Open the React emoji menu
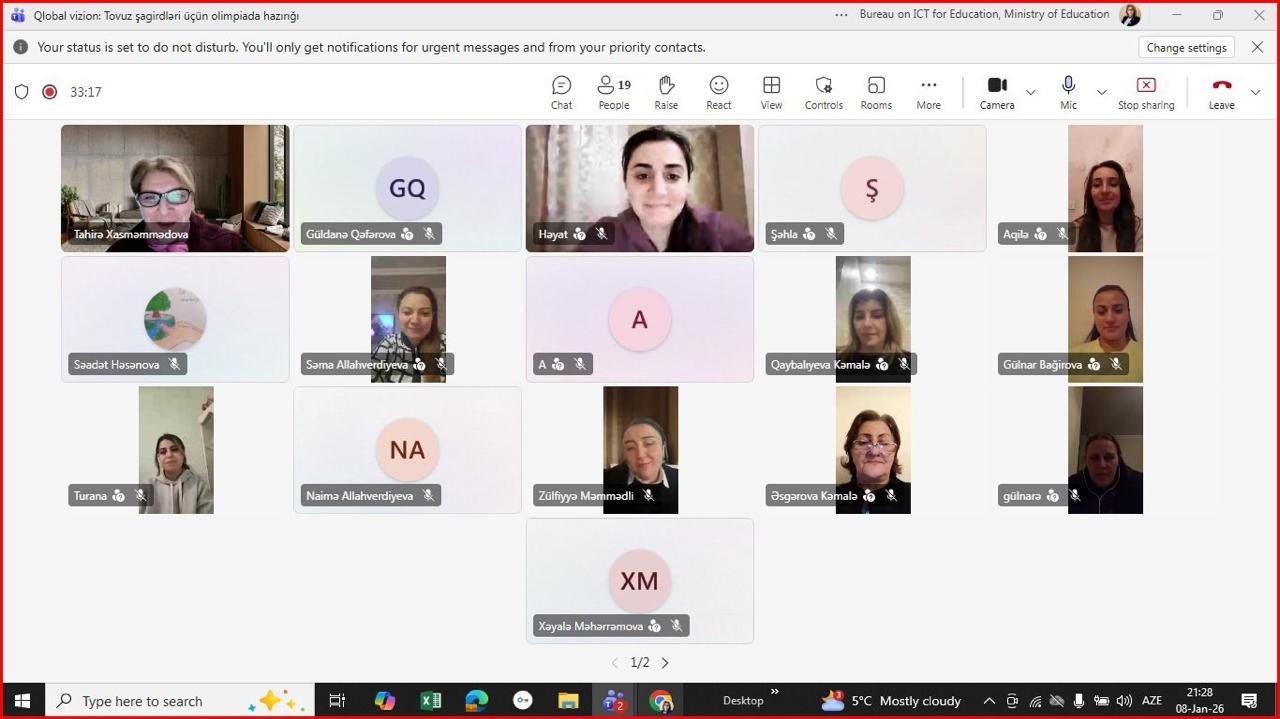Screen dimensions: 1280x719 [718, 92]
